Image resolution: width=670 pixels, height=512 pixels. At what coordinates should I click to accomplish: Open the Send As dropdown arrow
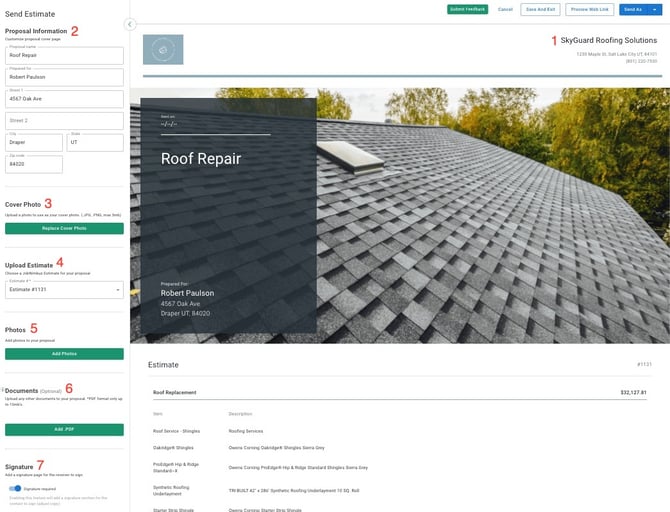pyautogui.click(x=654, y=9)
